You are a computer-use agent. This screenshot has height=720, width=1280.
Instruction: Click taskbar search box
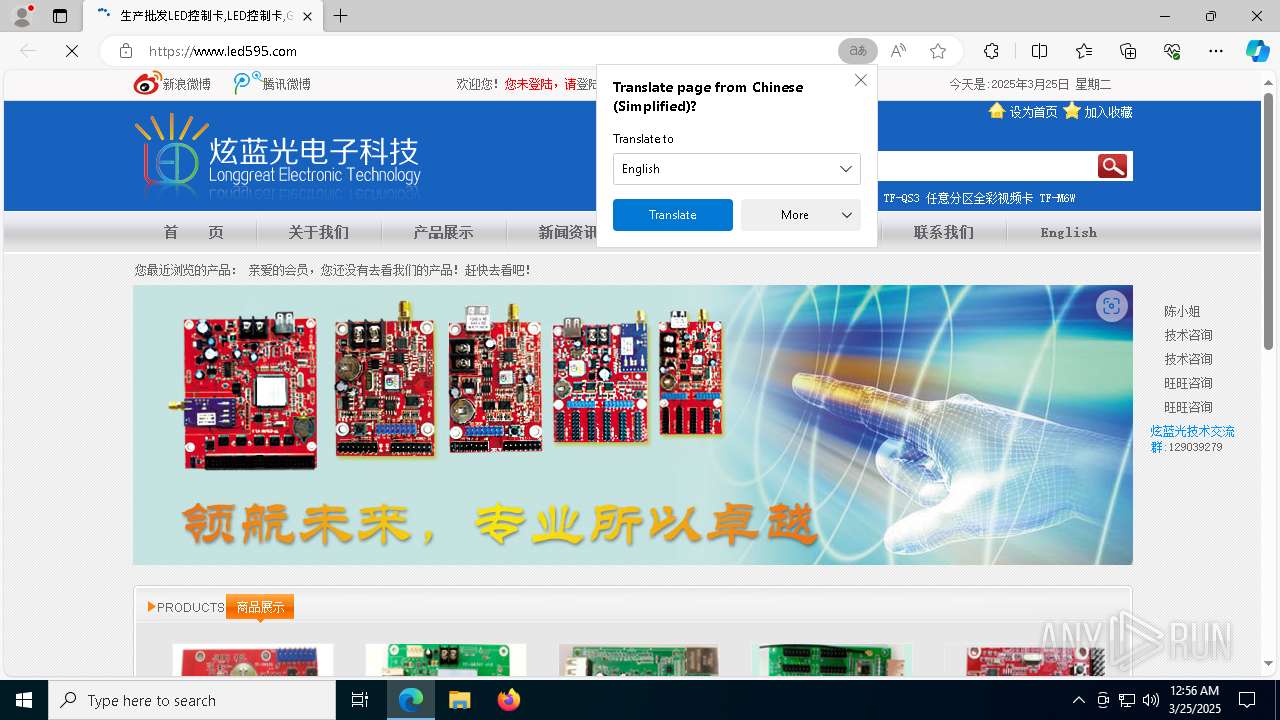pos(192,700)
